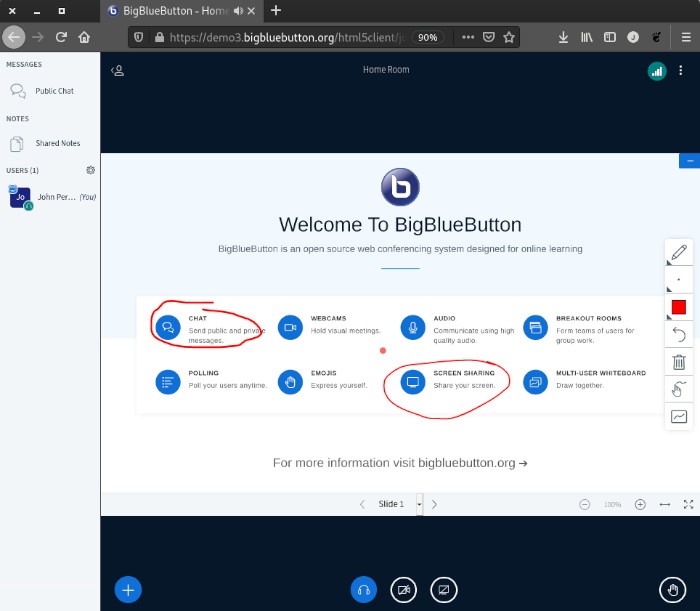
Task: Hide the presentation with minus button
Action: tap(690, 161)
